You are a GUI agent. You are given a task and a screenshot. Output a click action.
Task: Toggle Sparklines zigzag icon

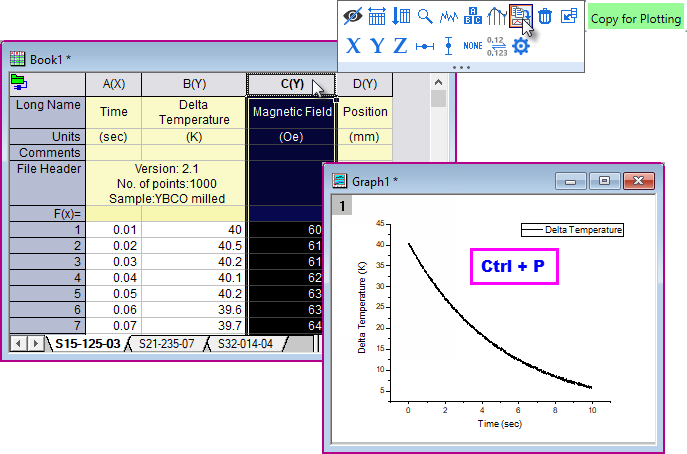(449, 17)
